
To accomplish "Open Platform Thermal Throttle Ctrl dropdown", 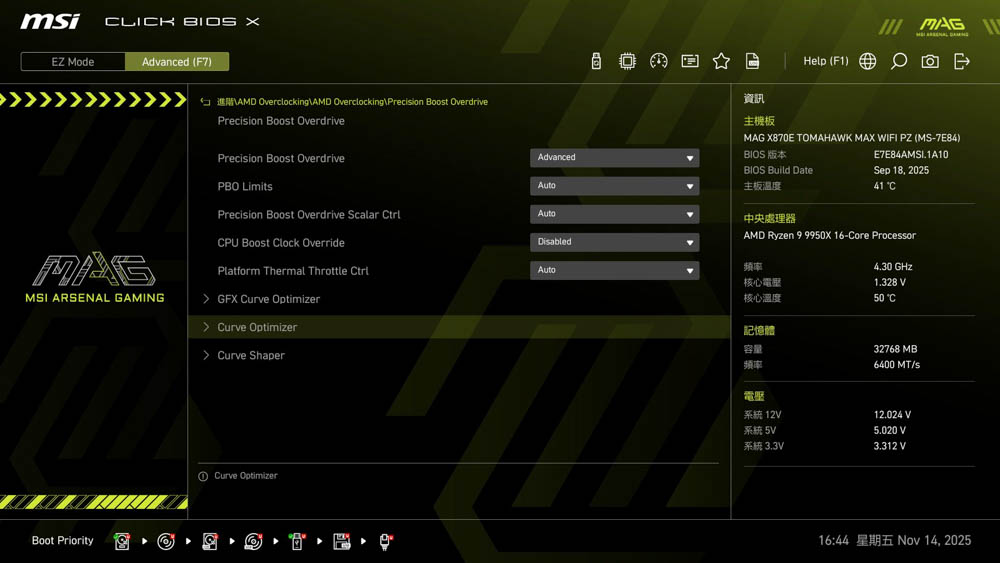I will point(614,270).
